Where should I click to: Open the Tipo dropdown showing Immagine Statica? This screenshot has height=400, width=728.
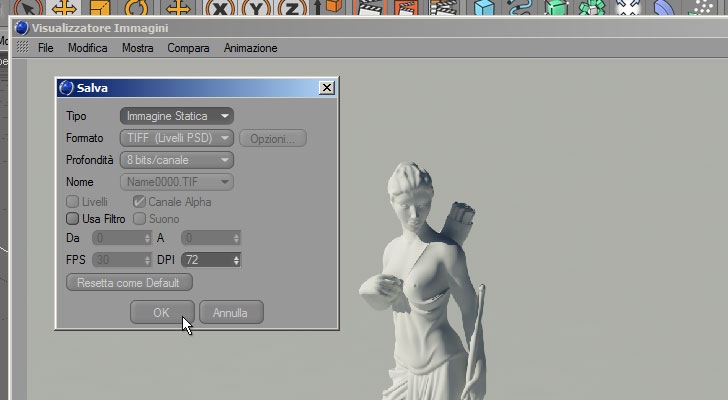(x=177, y=116)
